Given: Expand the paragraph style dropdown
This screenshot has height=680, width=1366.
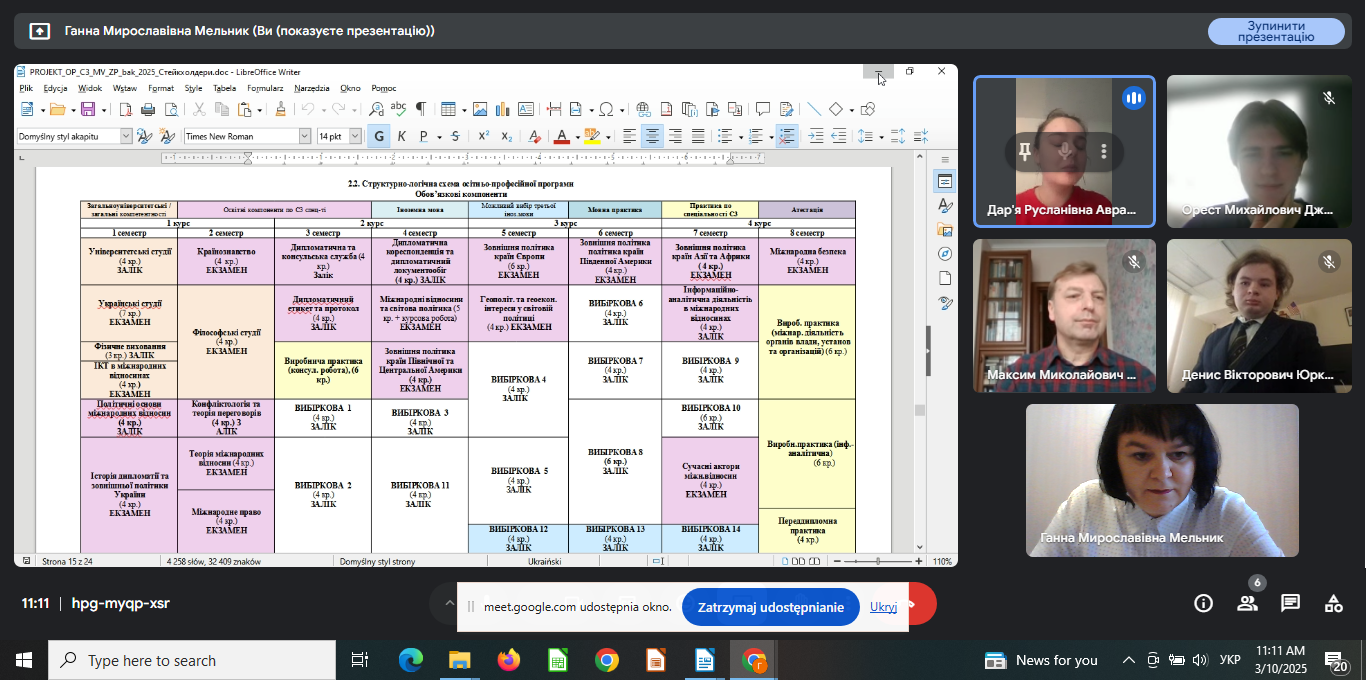Looking at the screenshot, I should tap(126, 136).
